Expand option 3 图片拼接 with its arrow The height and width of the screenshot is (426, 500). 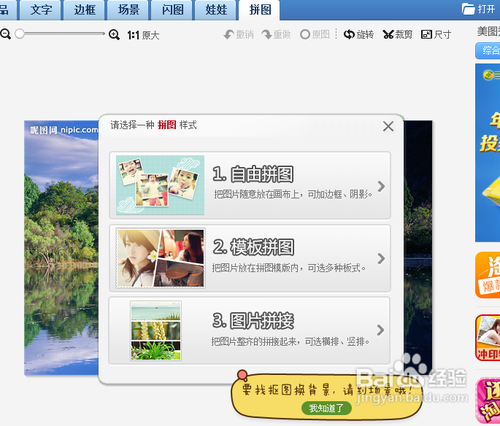pos(381,330)
